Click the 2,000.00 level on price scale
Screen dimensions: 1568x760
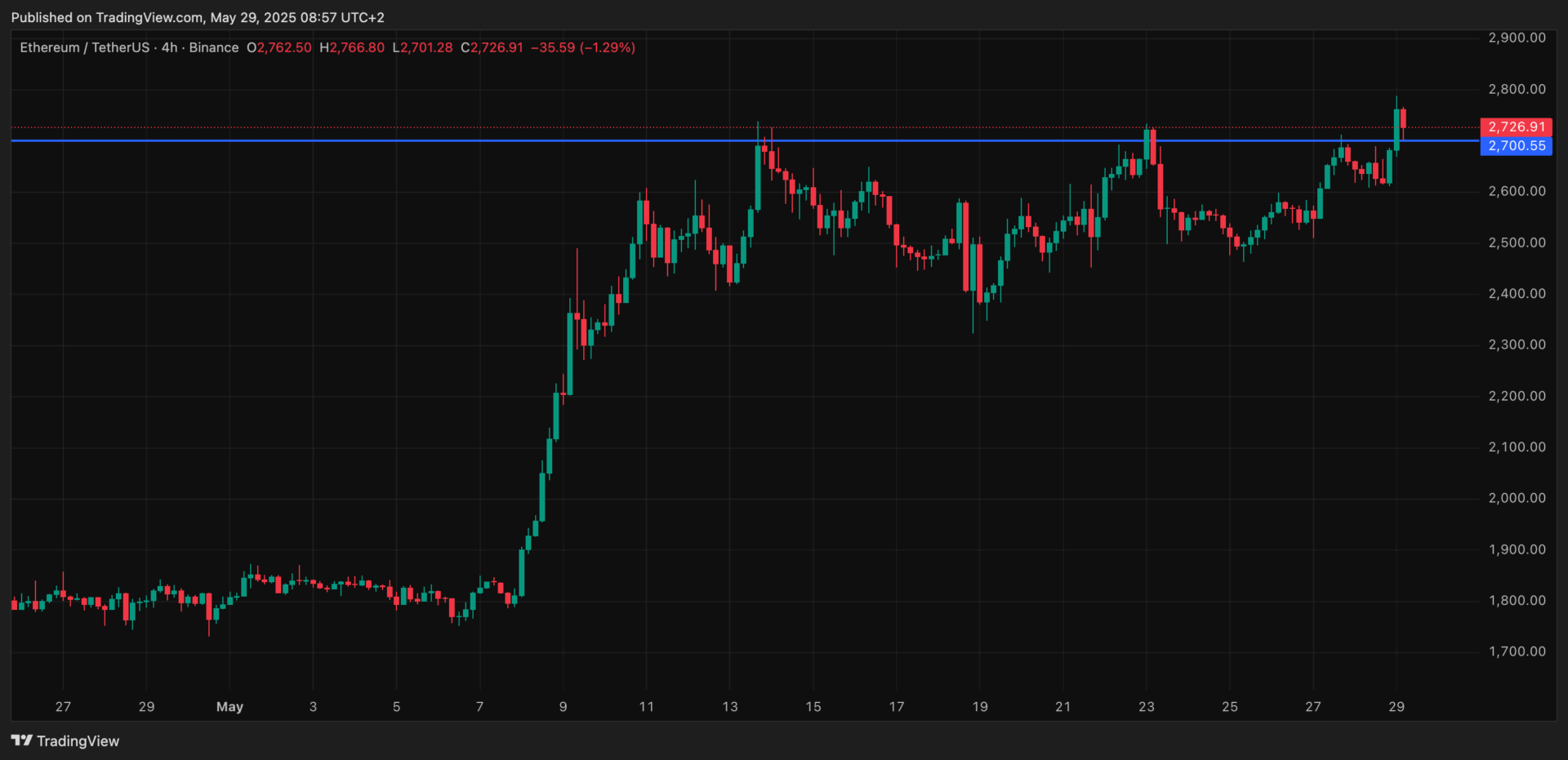1517,498
